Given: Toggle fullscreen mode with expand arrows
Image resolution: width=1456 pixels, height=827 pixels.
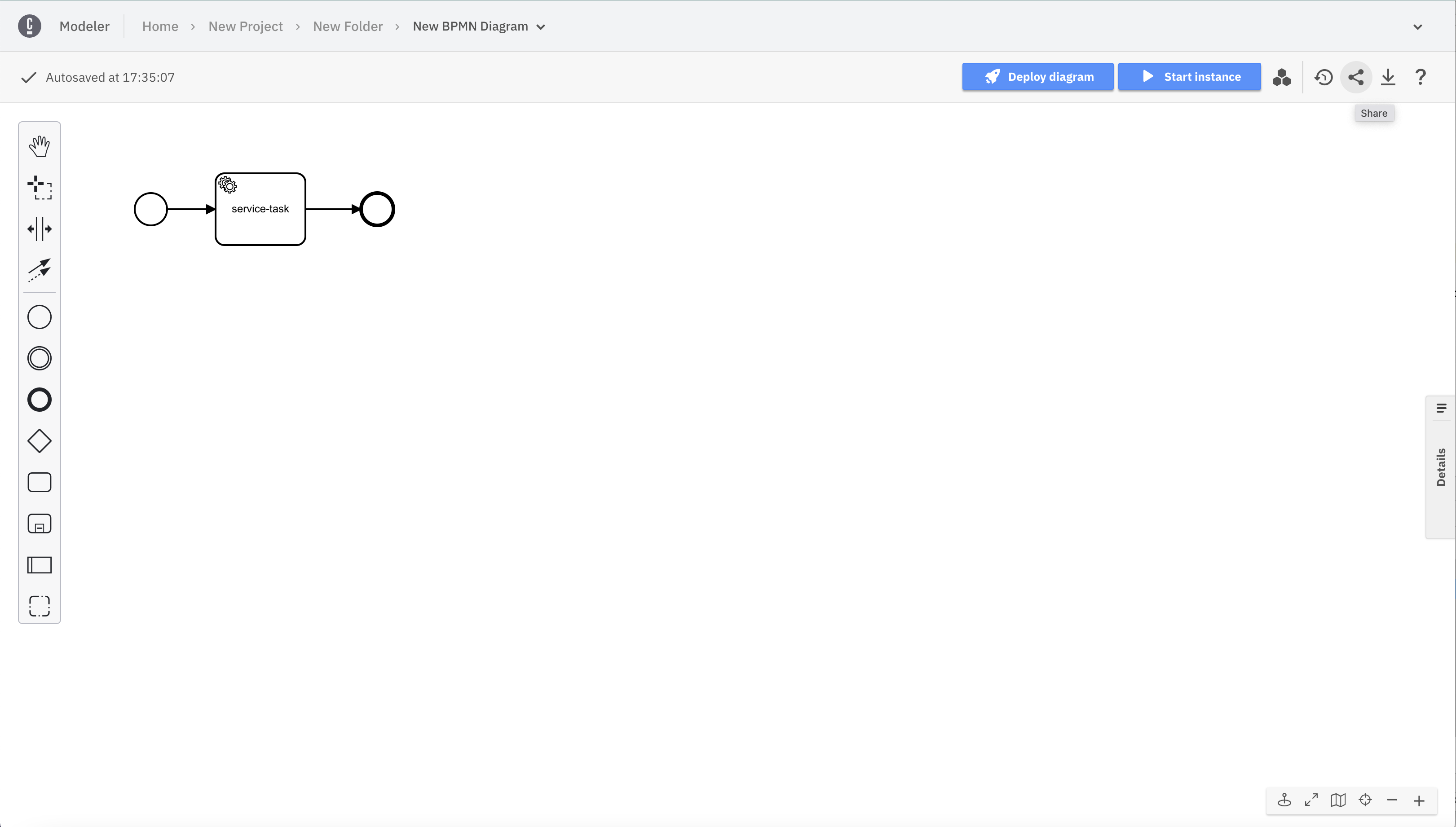Looking at the screenshot, I should point(1311,801).
